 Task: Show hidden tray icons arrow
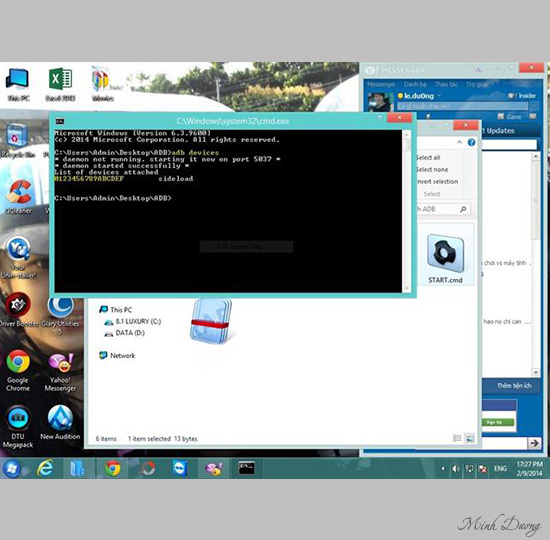point(443,469)
